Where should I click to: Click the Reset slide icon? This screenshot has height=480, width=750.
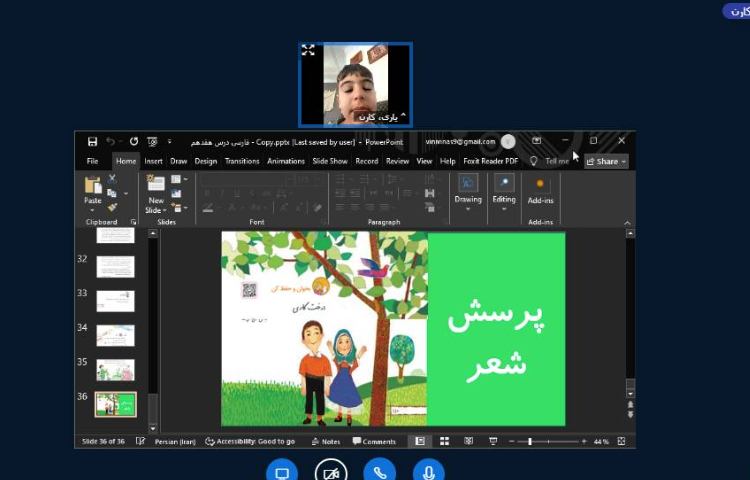[176, 194]
